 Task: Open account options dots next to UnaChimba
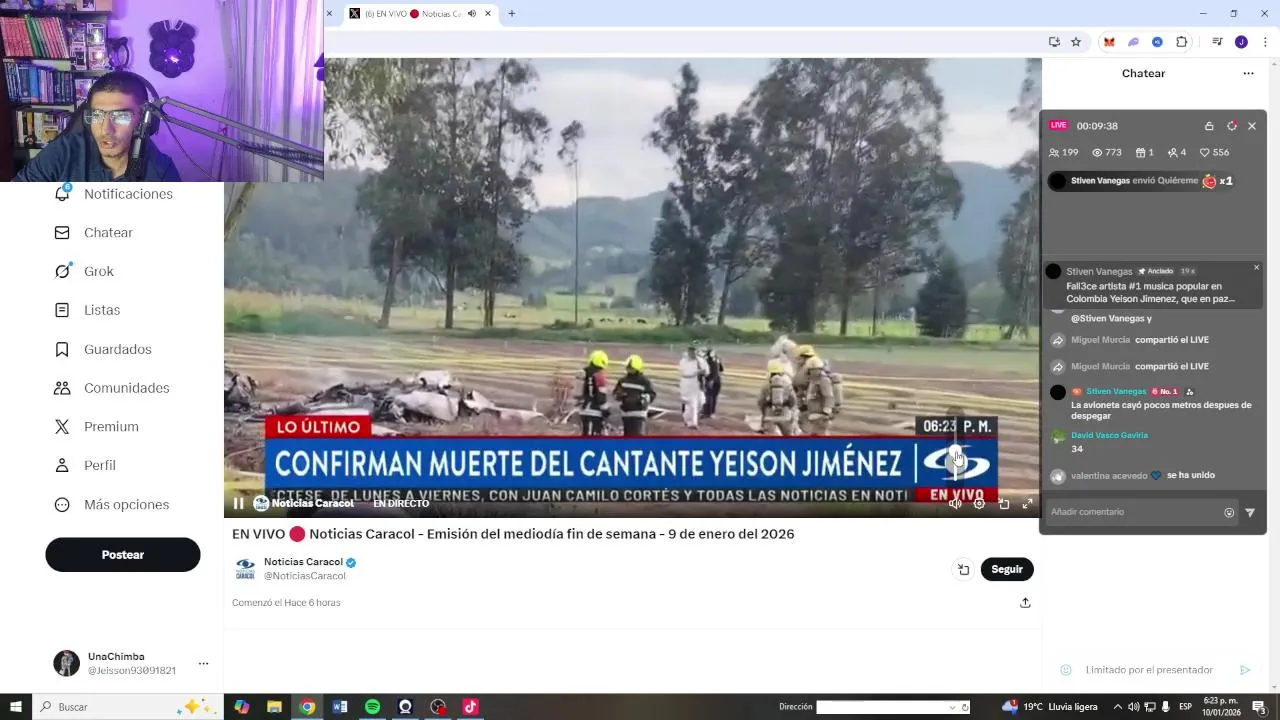tap(203, 664)
